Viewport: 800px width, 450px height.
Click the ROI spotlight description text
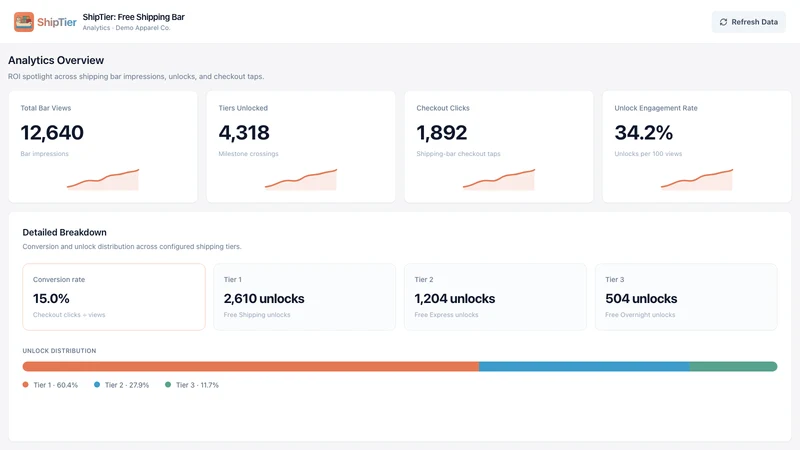pyautogui.click(x=136, y=77)
